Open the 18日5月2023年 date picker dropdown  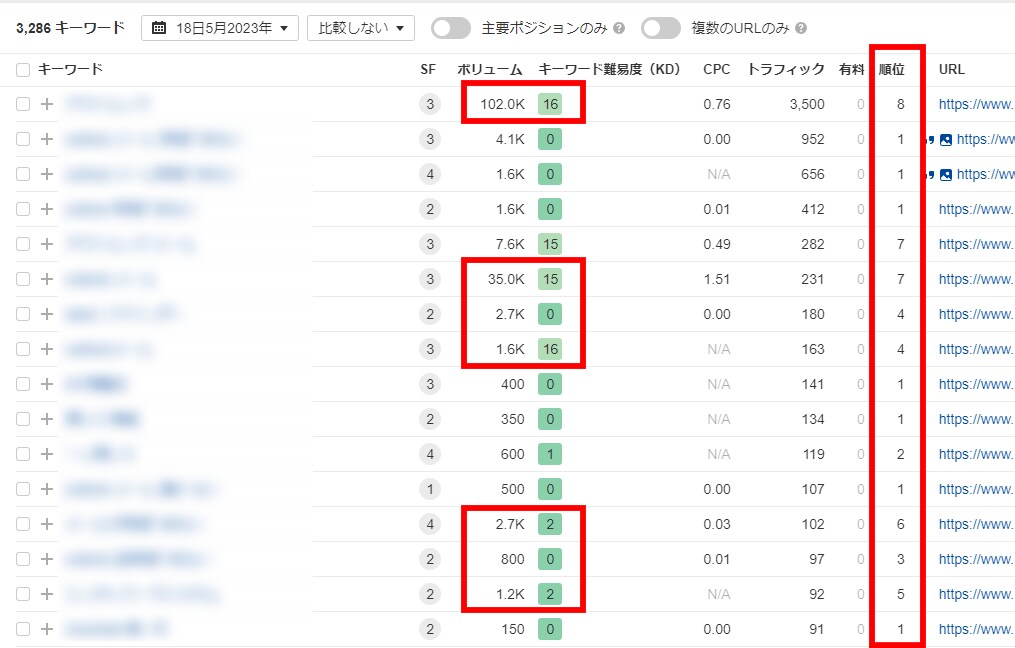coord(219,28)
